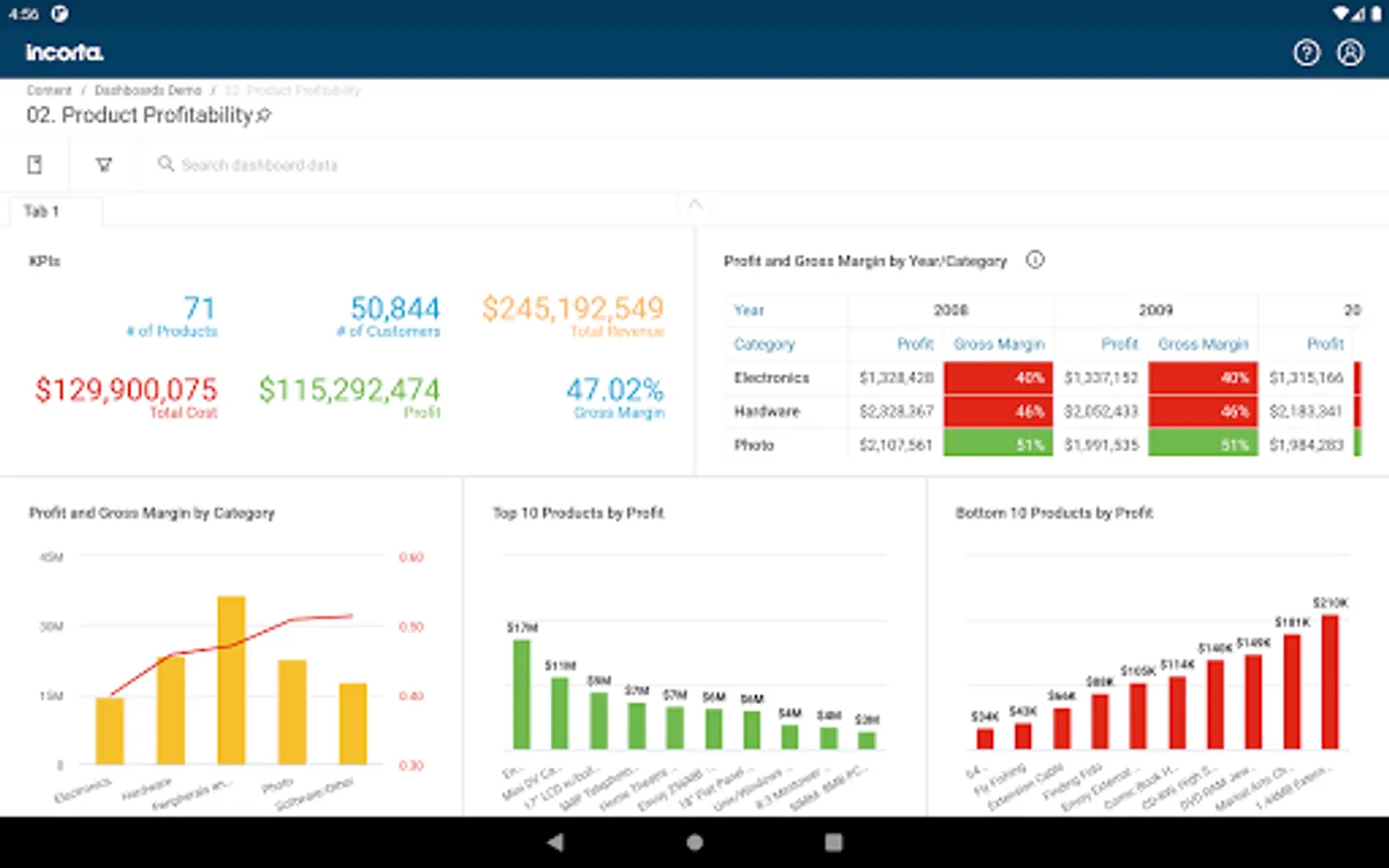This screenshot has height=868, width=1389.
Task: Click the $9M green bar in Top 10
Action: pyautogui.click(x=599, y=720)
